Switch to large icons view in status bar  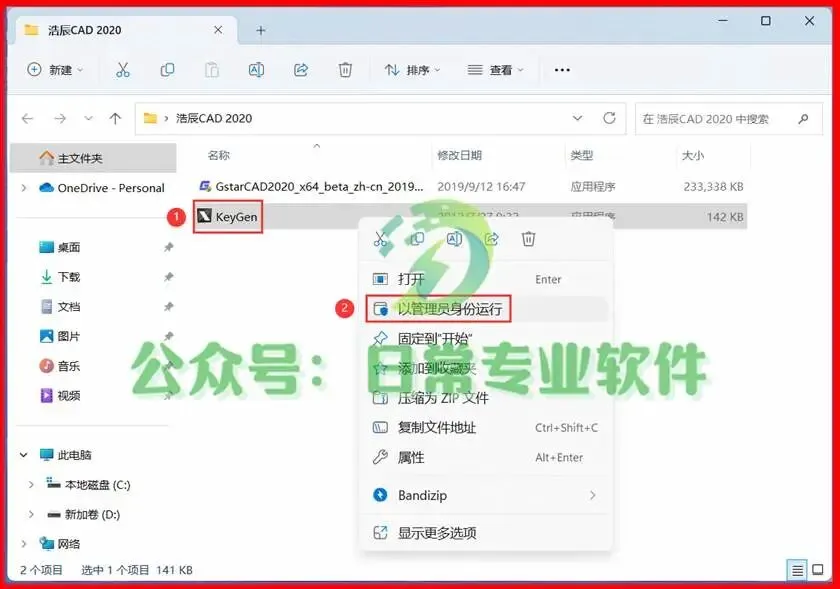click(x=818, y=570)
